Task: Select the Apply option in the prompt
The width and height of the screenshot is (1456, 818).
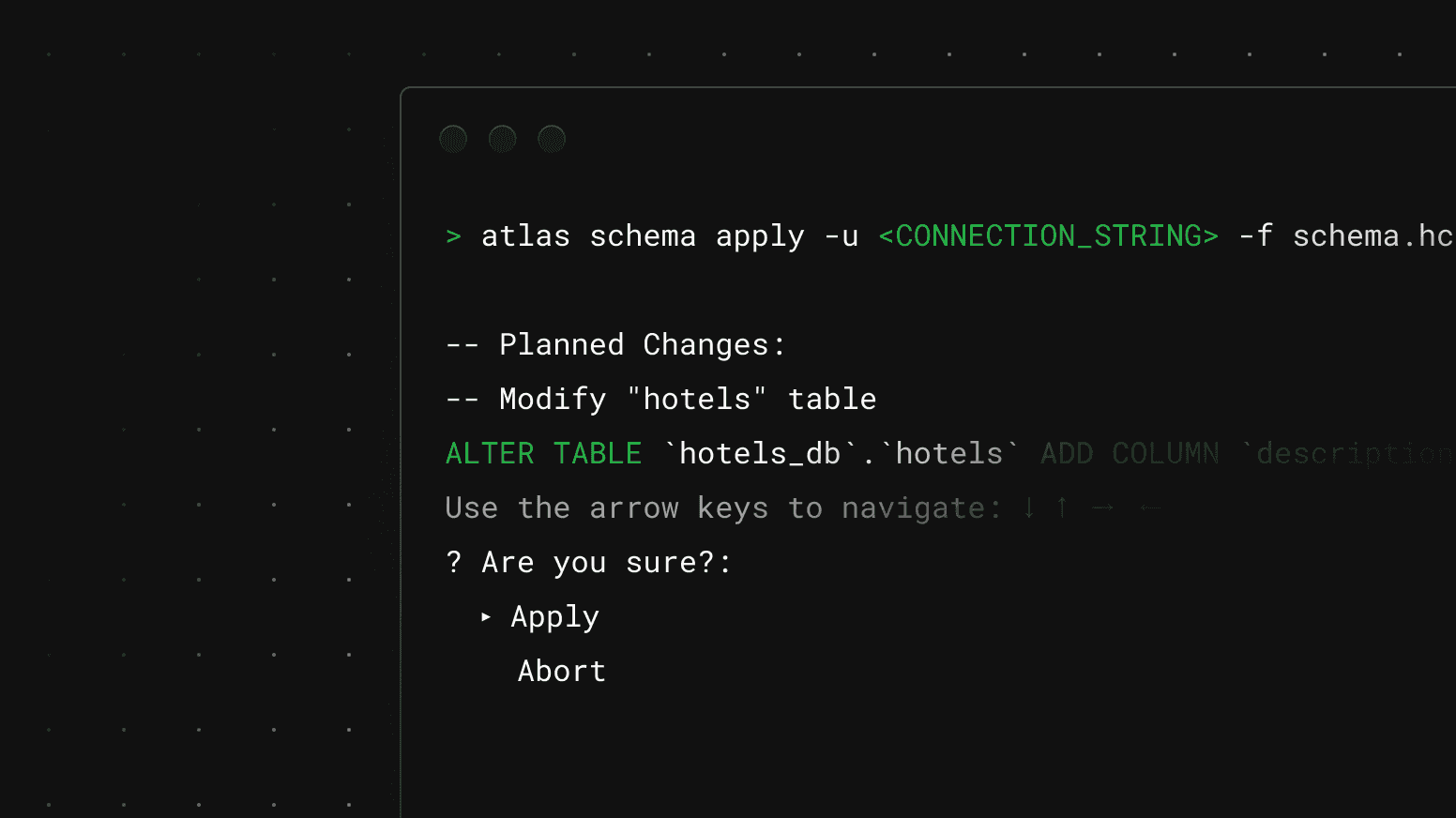Action: point(554,616)
